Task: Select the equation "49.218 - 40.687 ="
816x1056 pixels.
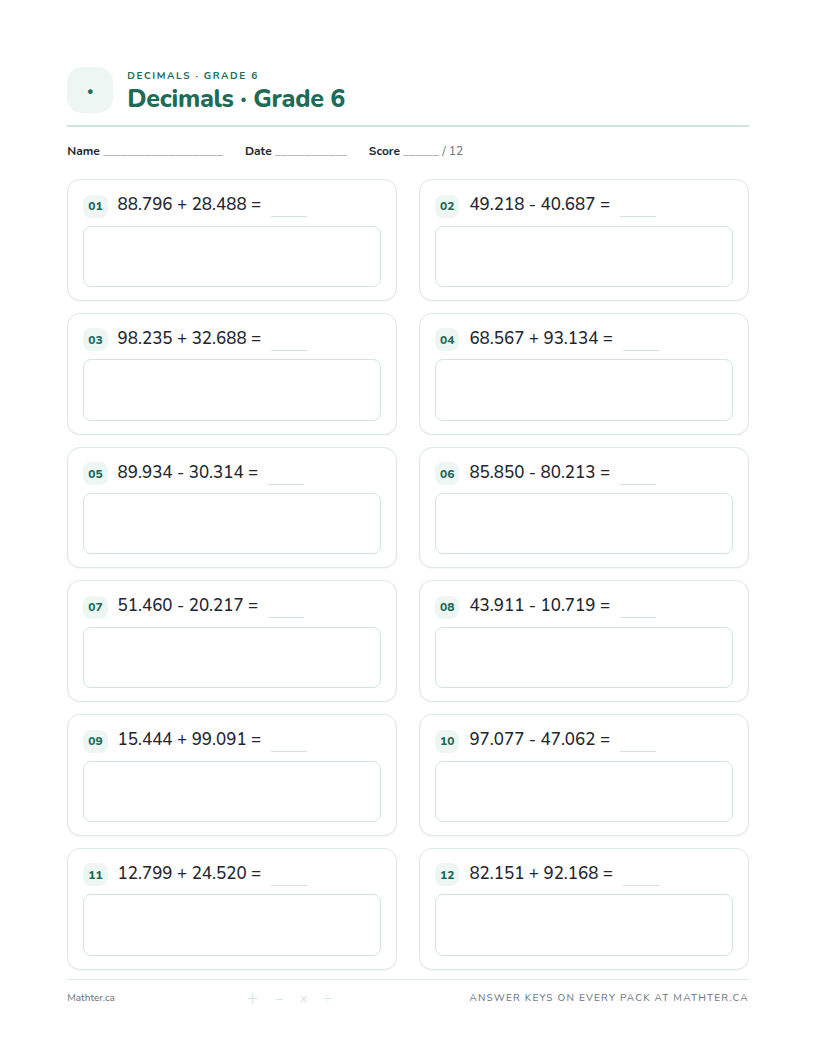Action: point(540,203)
